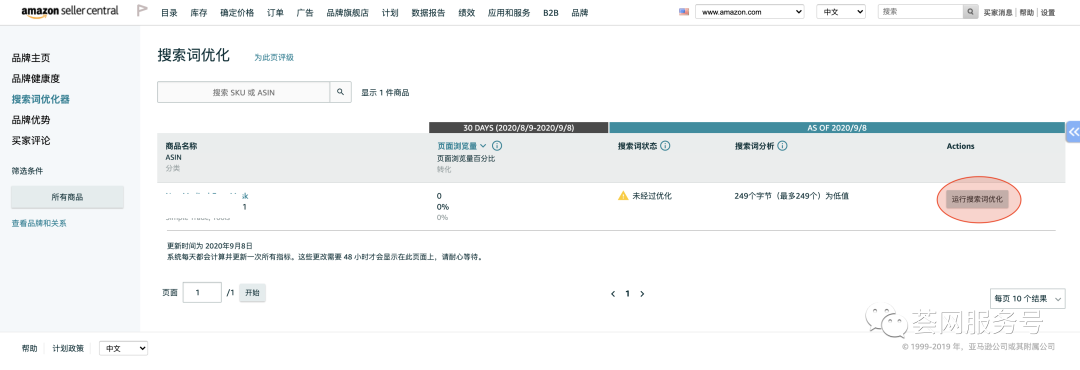Click the 开始 page go button
1080x370 pixels.
[252, 293]
